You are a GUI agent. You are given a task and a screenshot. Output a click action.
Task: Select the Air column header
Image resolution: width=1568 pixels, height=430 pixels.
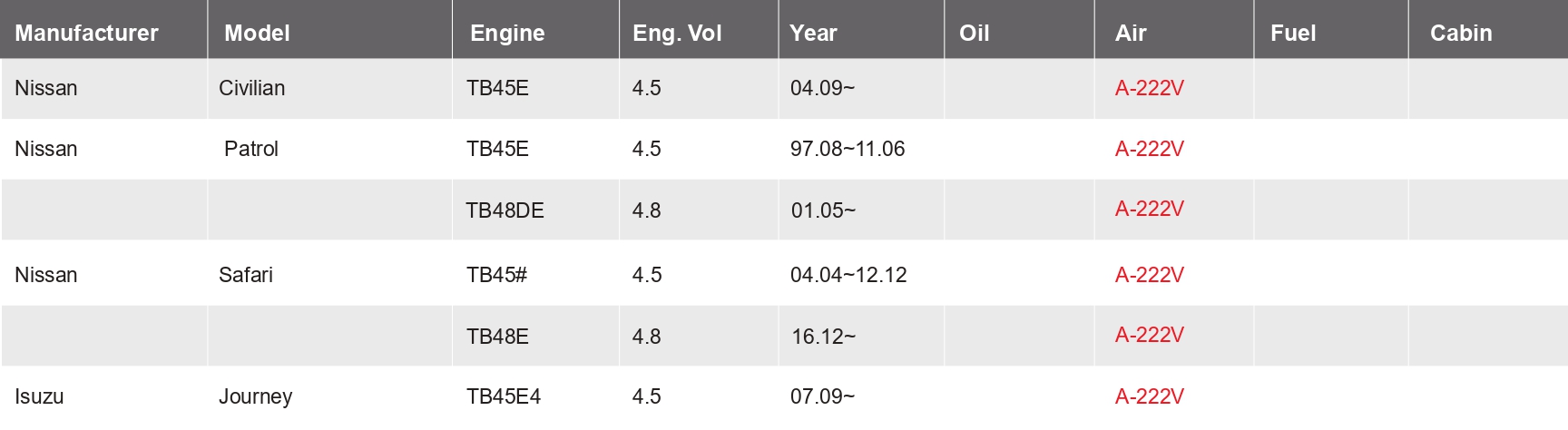[1131, 34]
